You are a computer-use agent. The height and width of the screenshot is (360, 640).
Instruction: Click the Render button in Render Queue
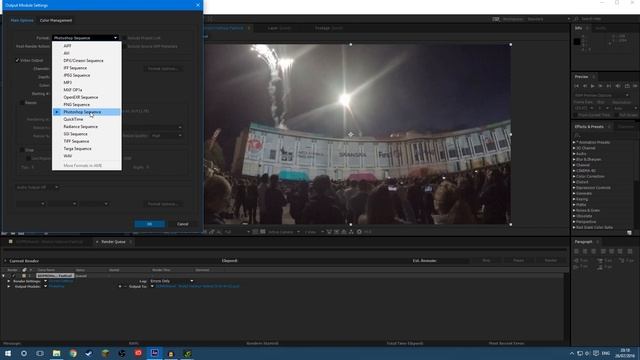551,260
